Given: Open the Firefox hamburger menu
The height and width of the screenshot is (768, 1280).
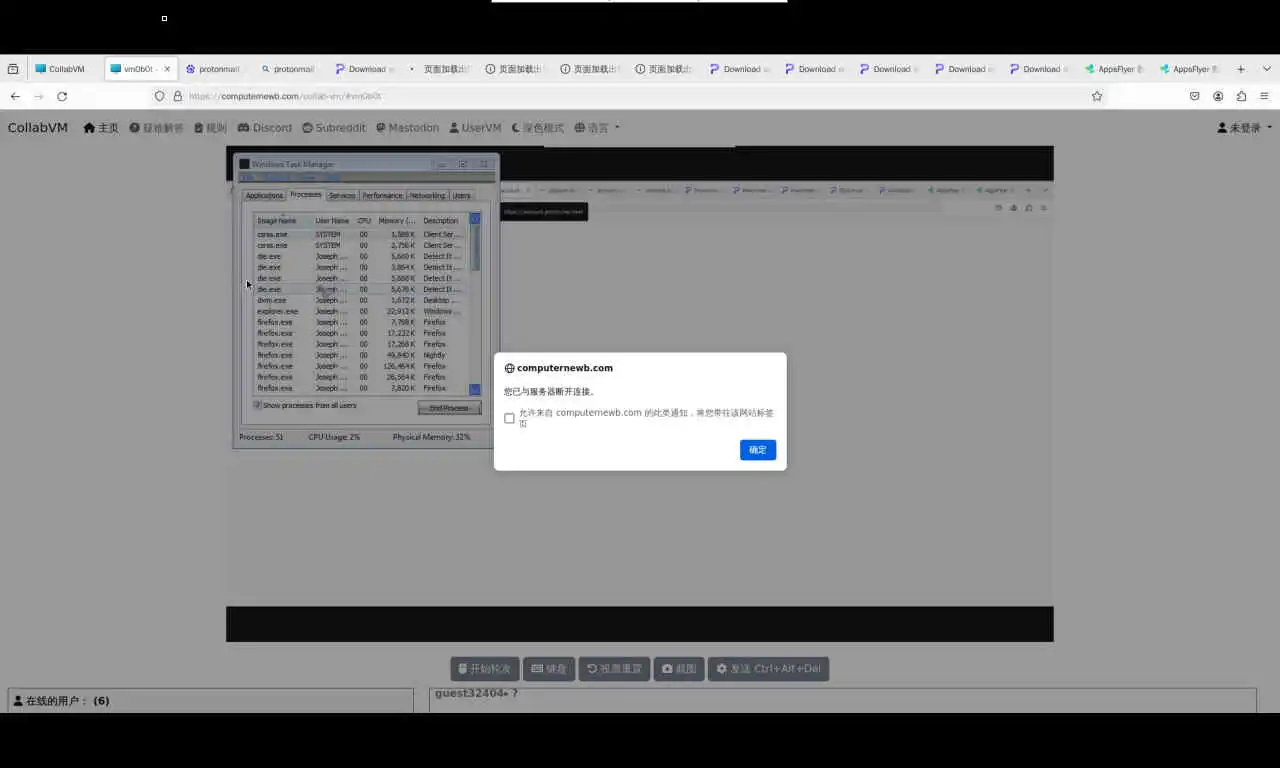Looking at the screenshot, I should [1264, 96].
